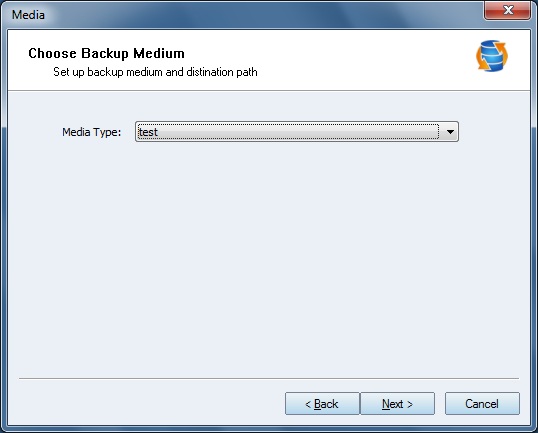
Task: Click the 'Media Type:' label
Action: (92, 132)
